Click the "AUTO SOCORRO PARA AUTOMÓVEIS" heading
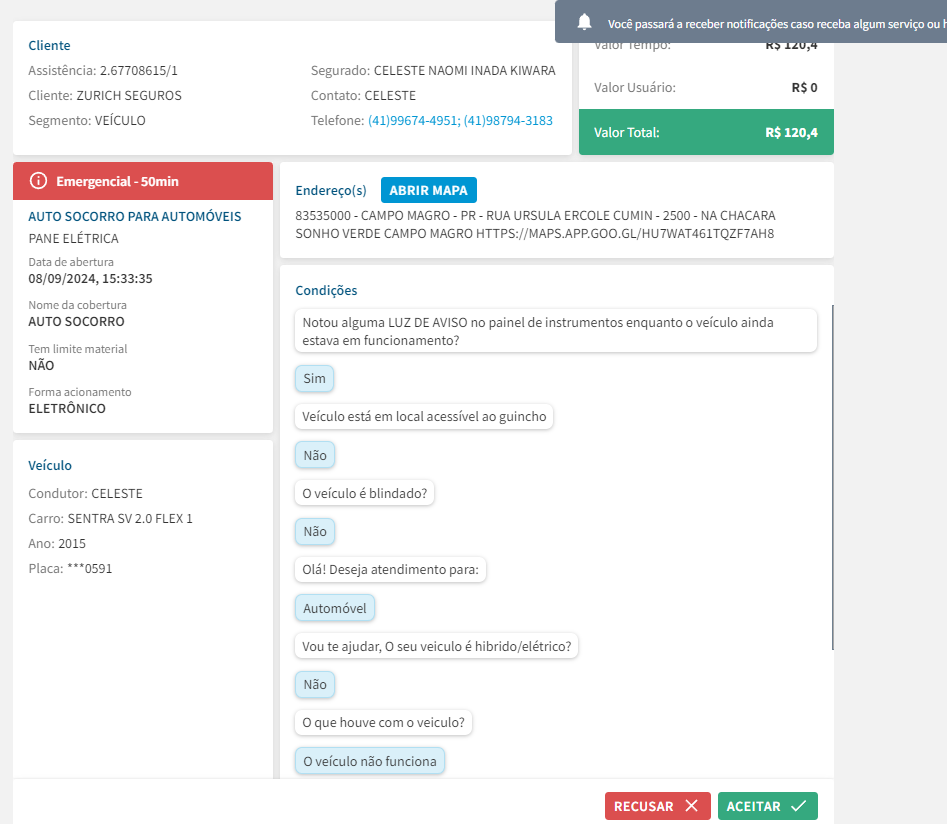 point(135,216)
